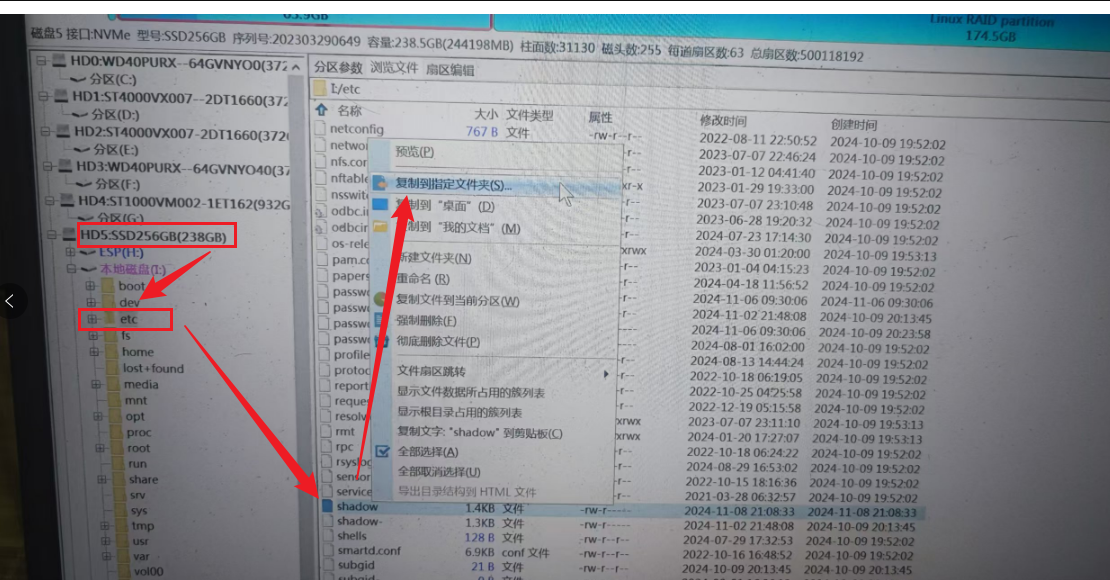Switch to the 扇区编辑 tab

tap(450, 70)
